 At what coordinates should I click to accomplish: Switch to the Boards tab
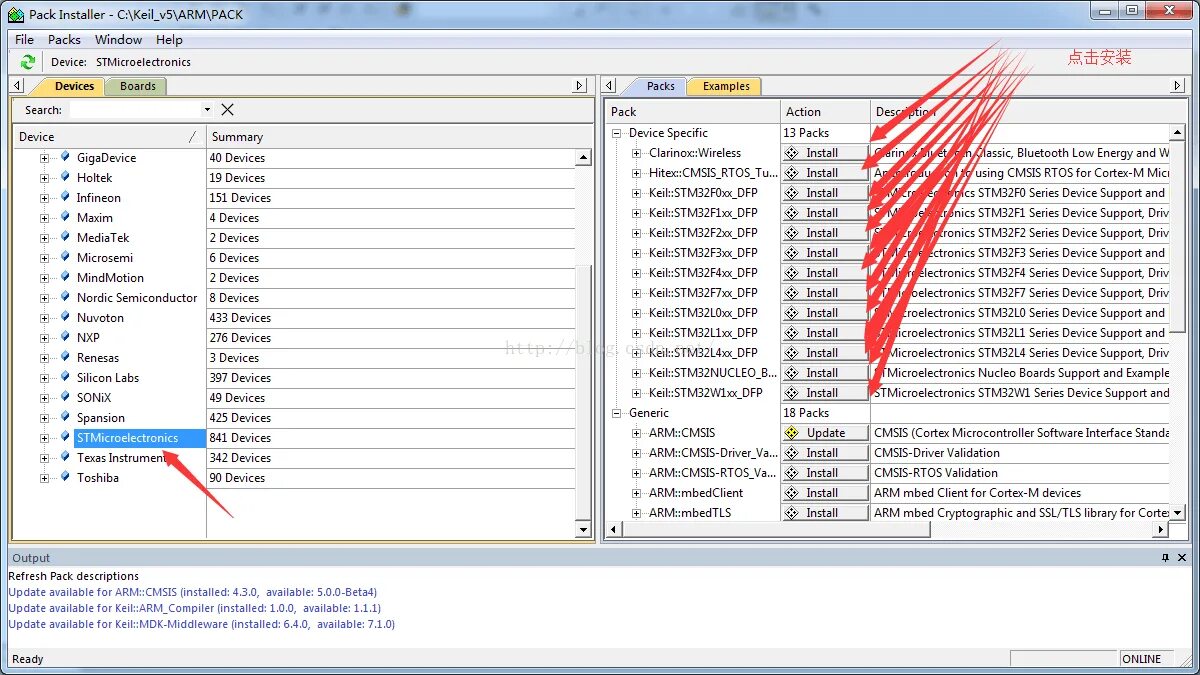tap(138, 86)
